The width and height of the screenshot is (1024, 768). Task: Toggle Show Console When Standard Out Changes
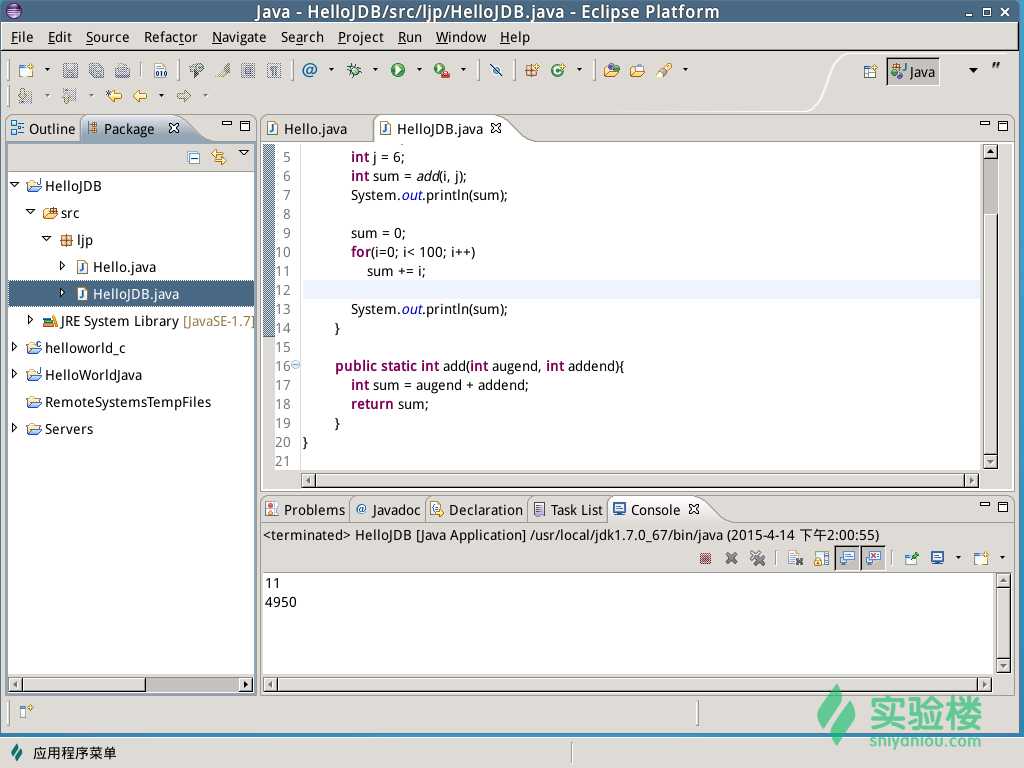point(847,558)
